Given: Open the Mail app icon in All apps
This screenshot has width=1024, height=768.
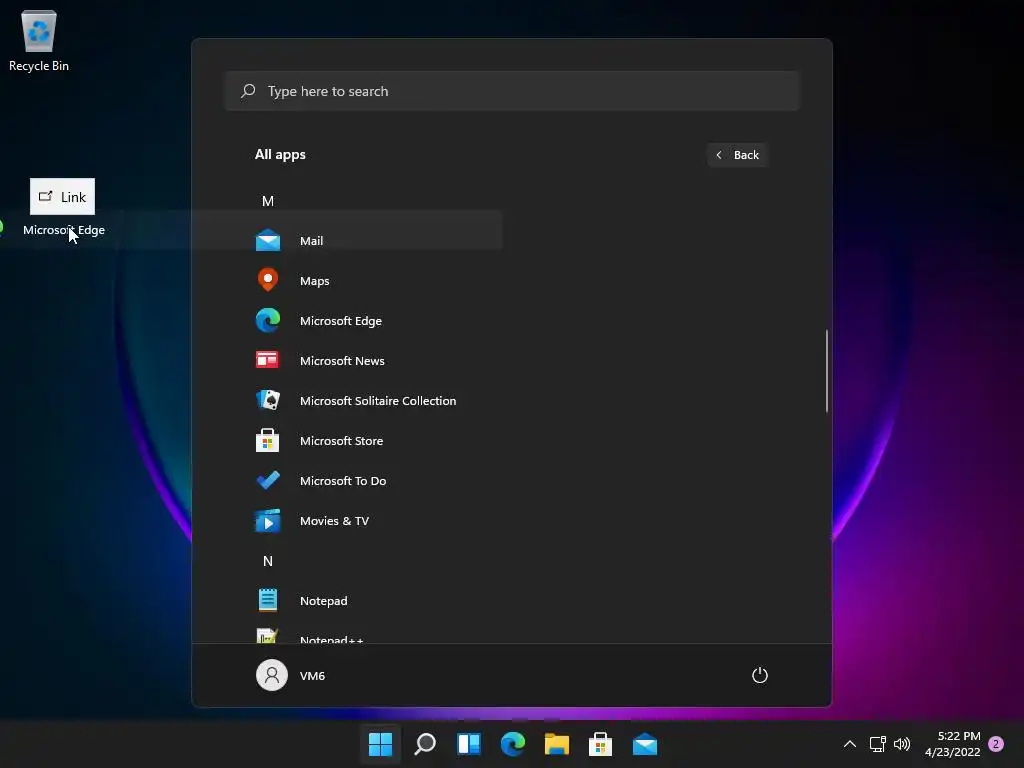Looking at the screenshot, I should 268,240.
